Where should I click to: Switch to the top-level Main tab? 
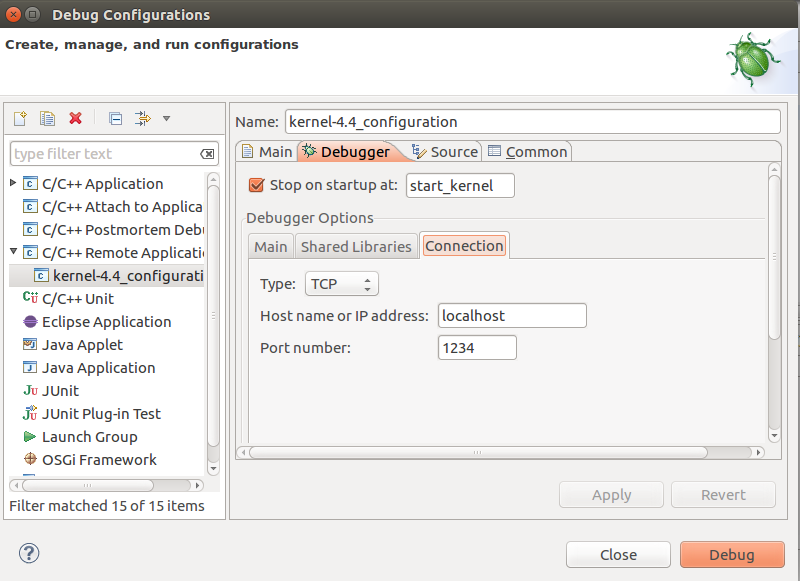[x=267, y=151]
